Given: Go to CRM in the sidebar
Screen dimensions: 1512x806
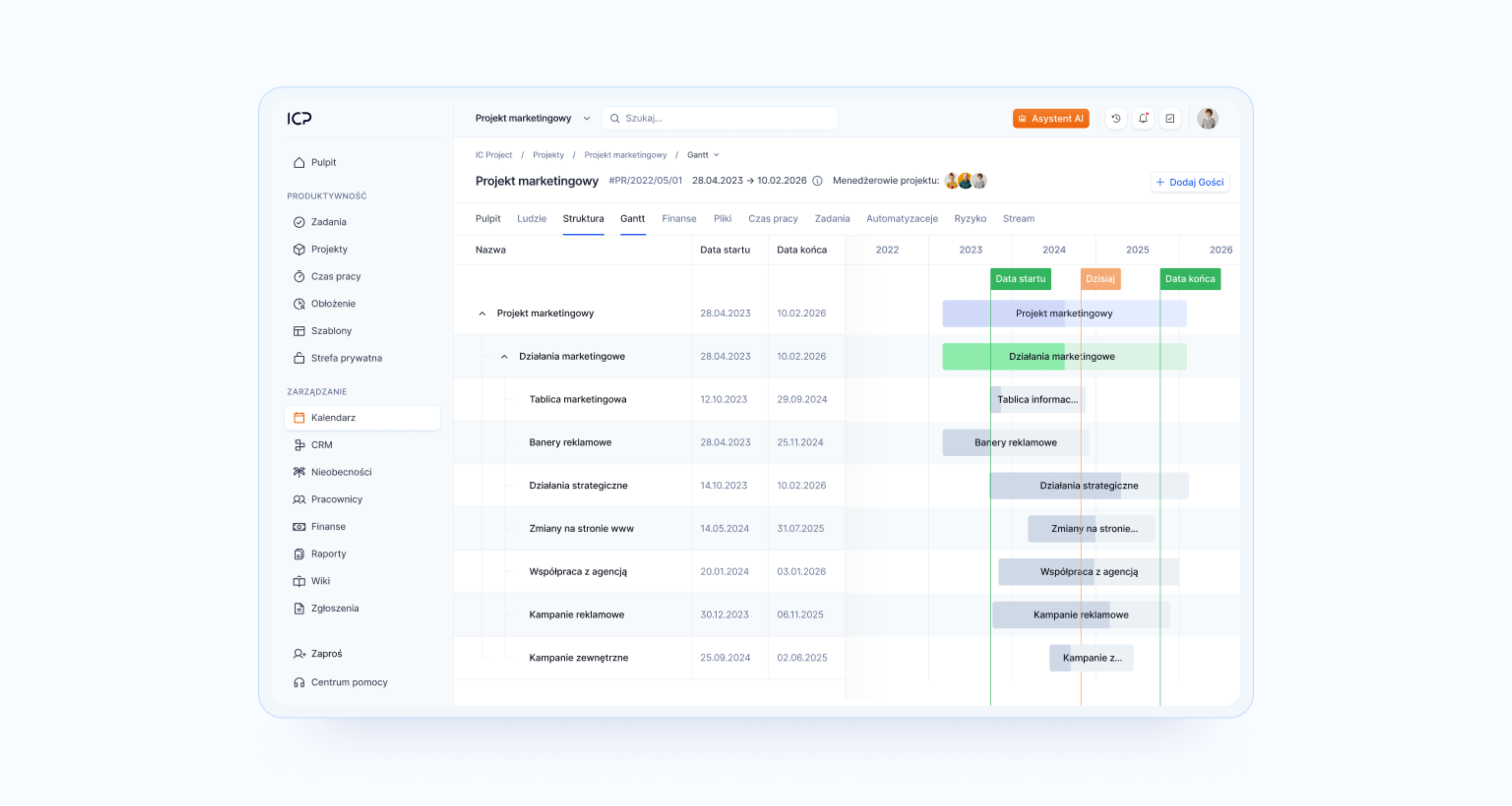Looking at the screenshot, I should point(321,445).
